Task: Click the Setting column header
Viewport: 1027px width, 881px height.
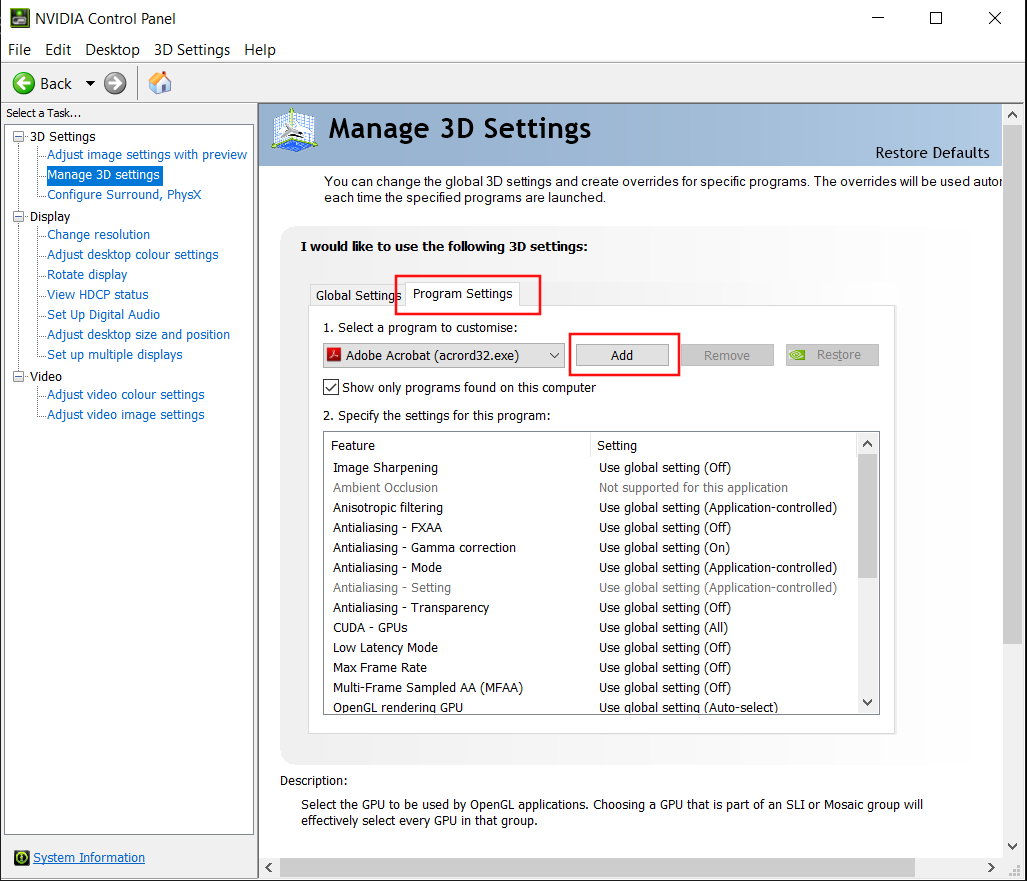Action: click(723, 445)
